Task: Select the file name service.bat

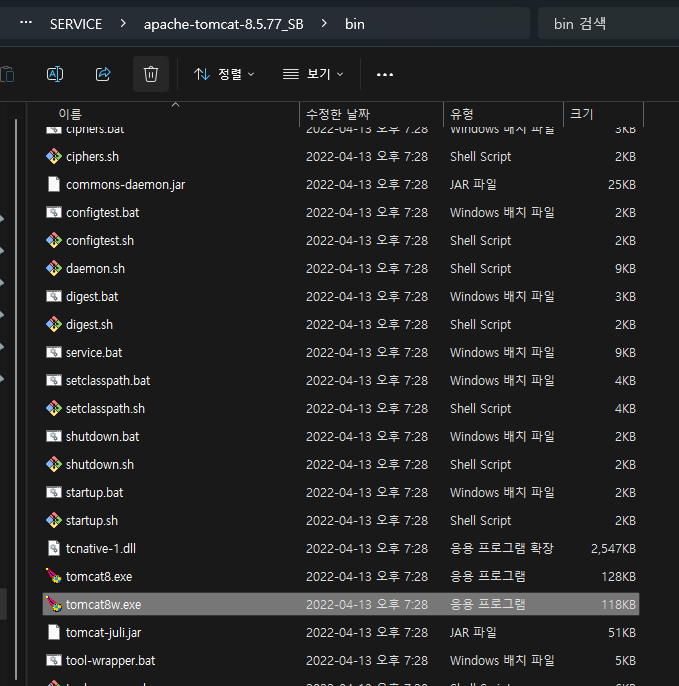Action: pyautogui.click(x=94, y=353)
